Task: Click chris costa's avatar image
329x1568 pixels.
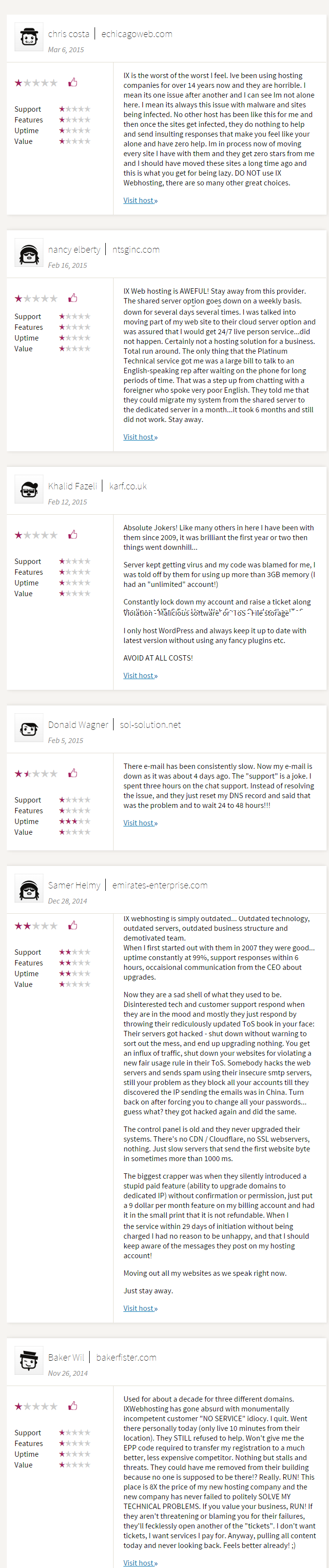Action: tap(29, 37)
